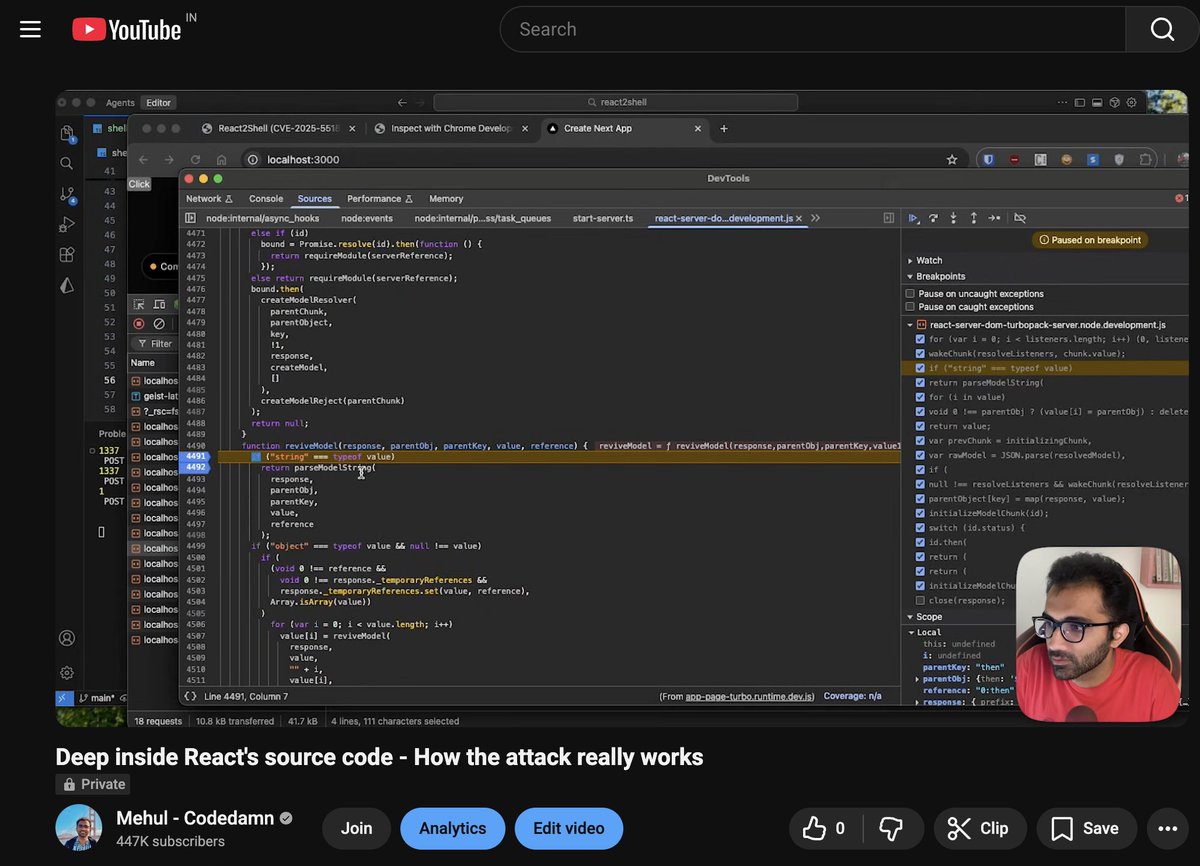Switch to Agents mode in editor
Image resolution: width=1200 pixels, height=866 pixels.
(x=120, y=102)
